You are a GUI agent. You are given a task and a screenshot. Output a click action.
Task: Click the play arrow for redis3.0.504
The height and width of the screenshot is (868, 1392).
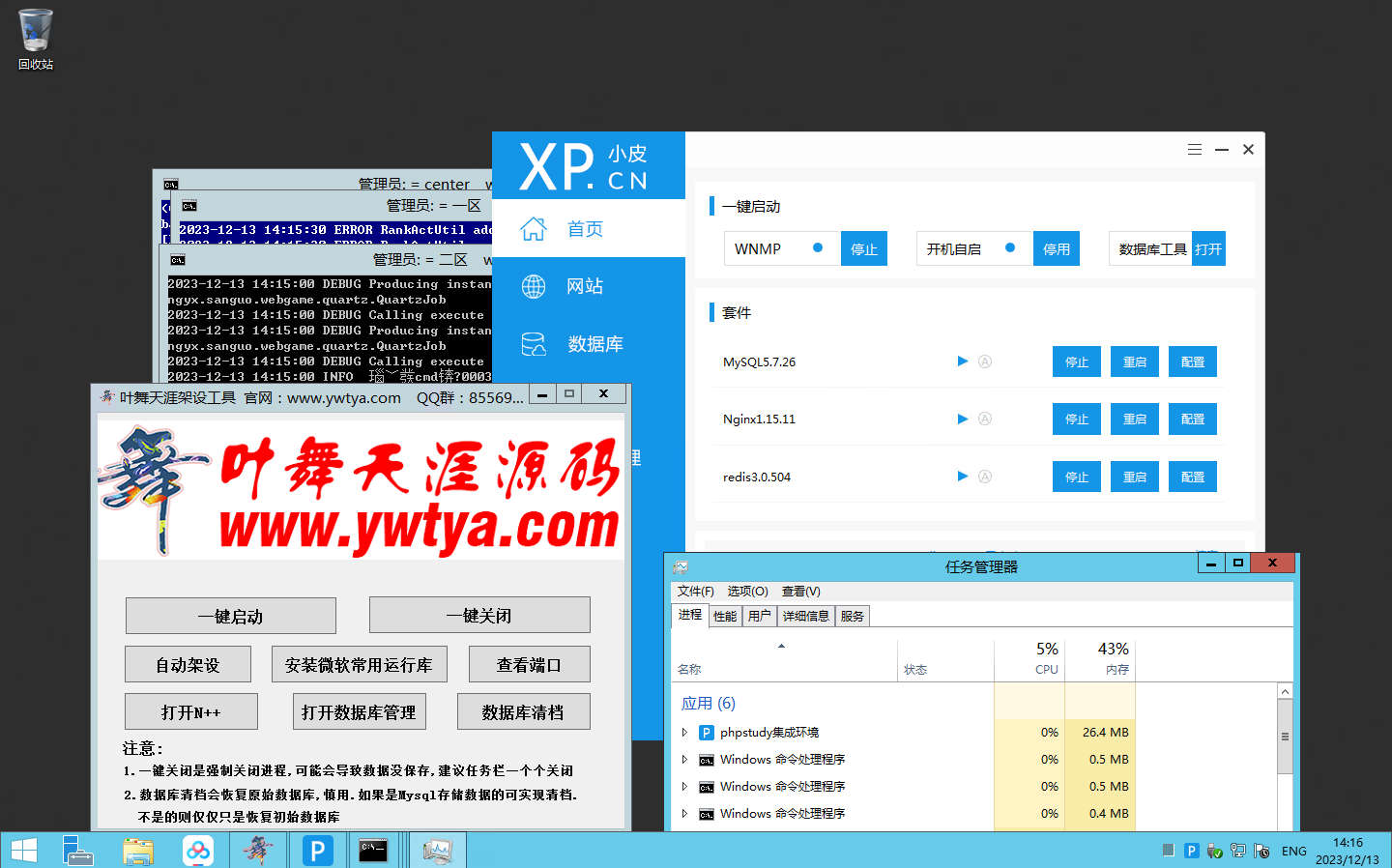coord(963,476)
